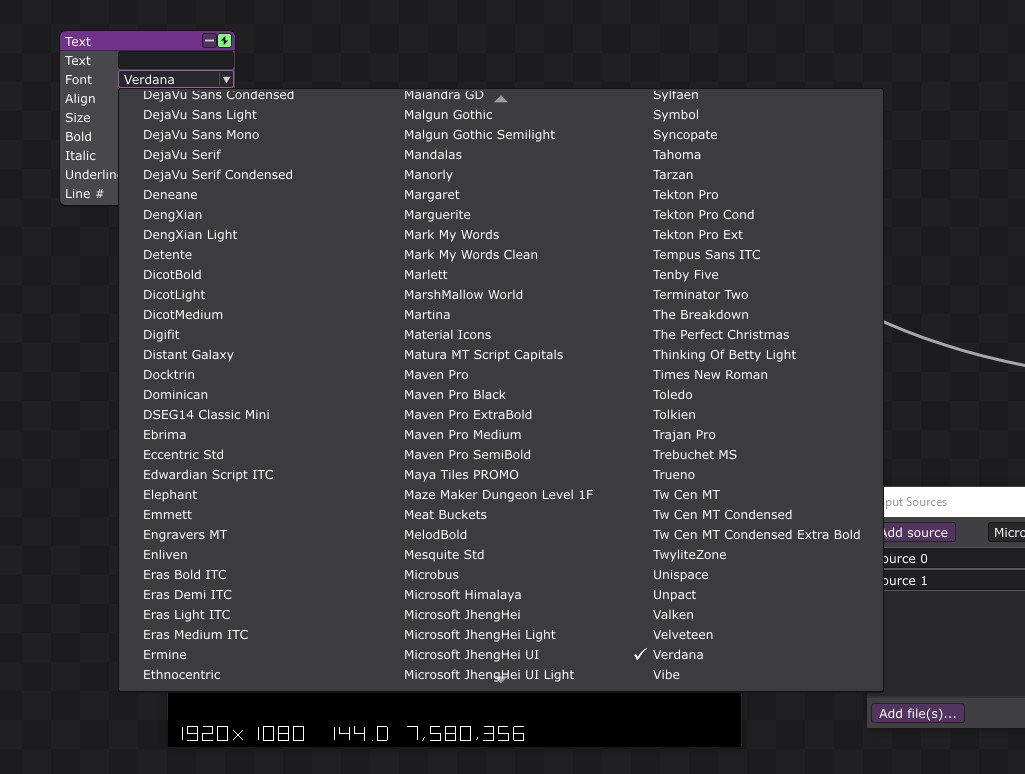Pick Velveteen font
The width and height of the screenshot is (1025, 774).
[682, 635]
